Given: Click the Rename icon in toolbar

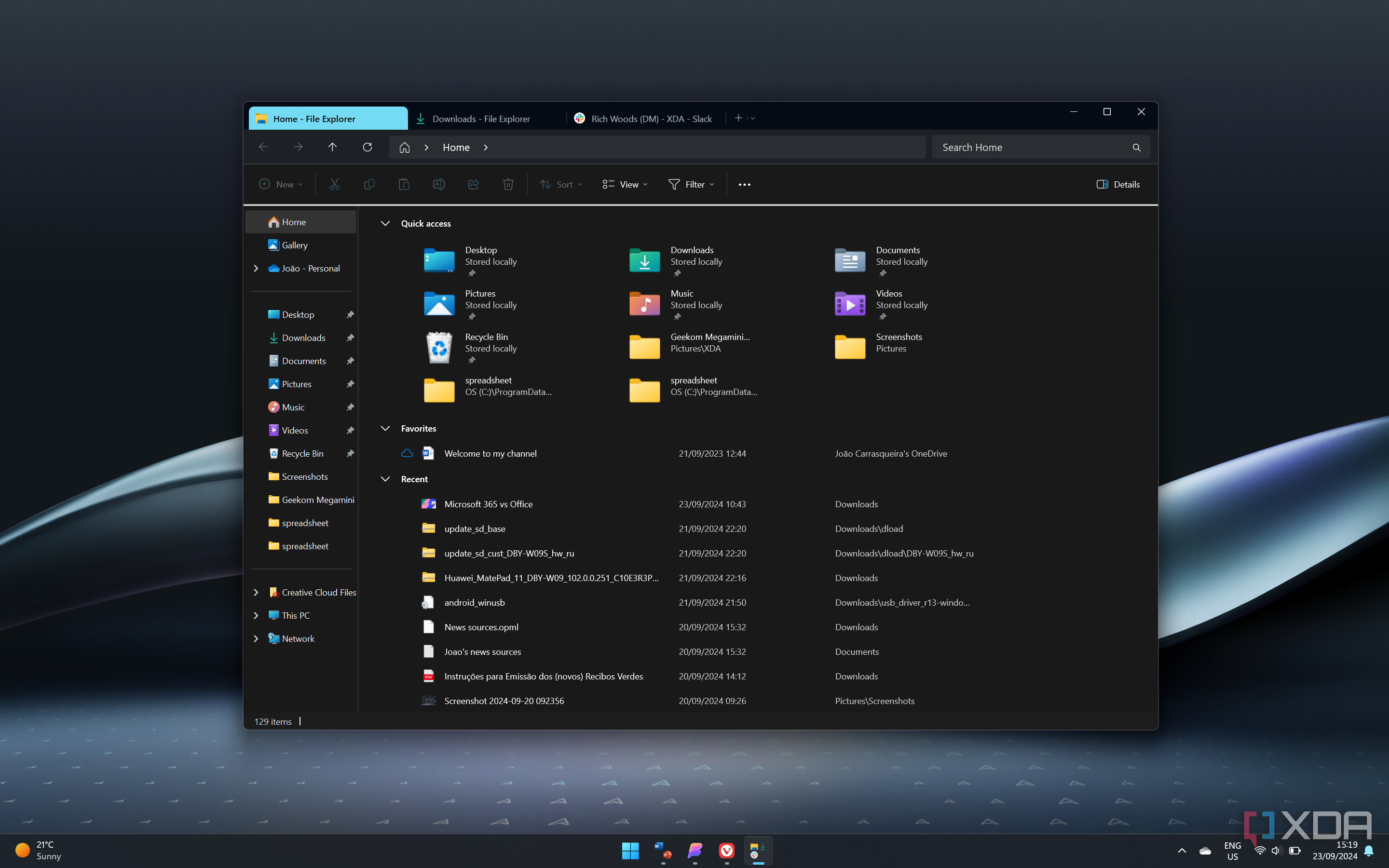Looking at the screenshot, I should [x=438, y=184].
